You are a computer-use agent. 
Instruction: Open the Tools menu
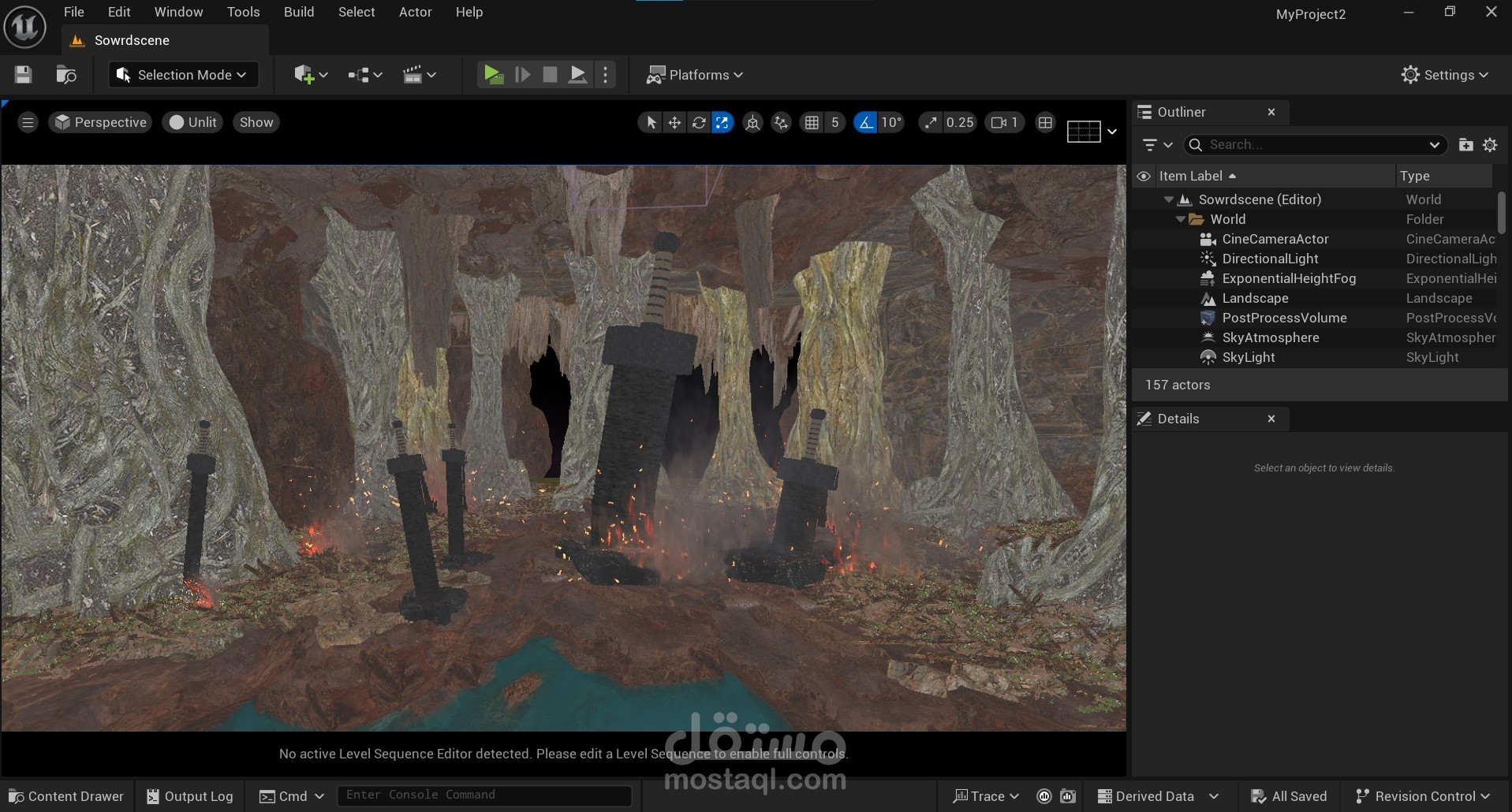tap(243, 12)
